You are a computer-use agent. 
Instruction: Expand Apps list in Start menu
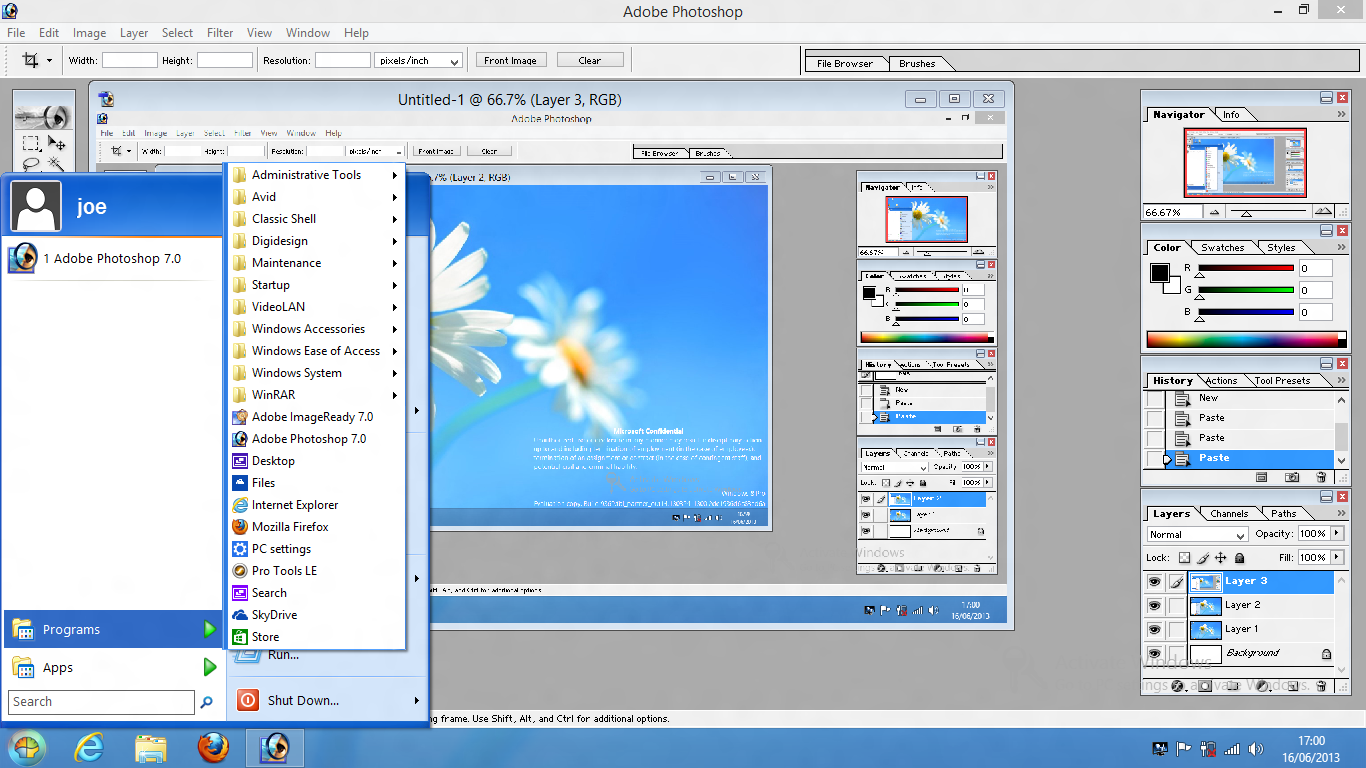(210, 667)
